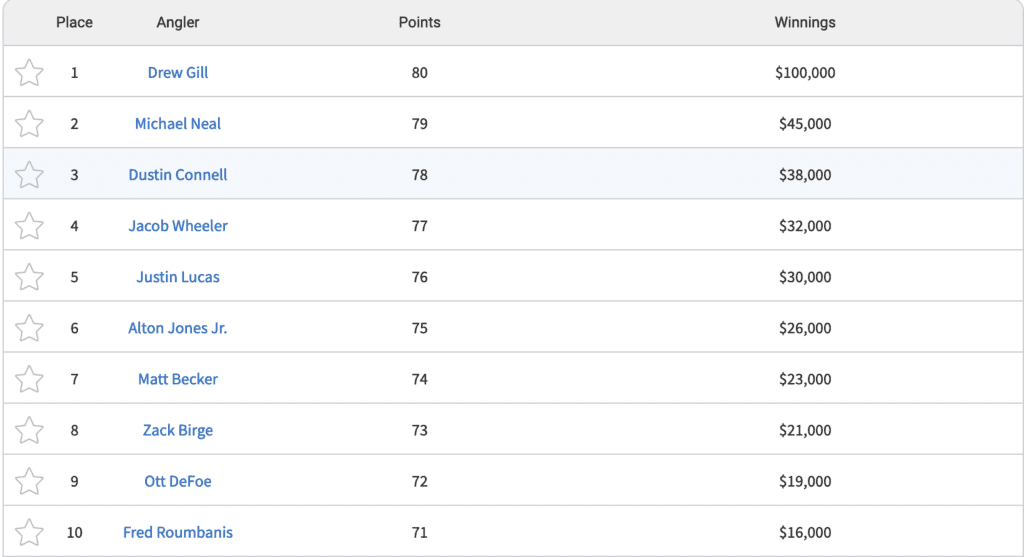
Task: Mark Jacob Wheeler as a favorite
Action: tap(30, 226)
